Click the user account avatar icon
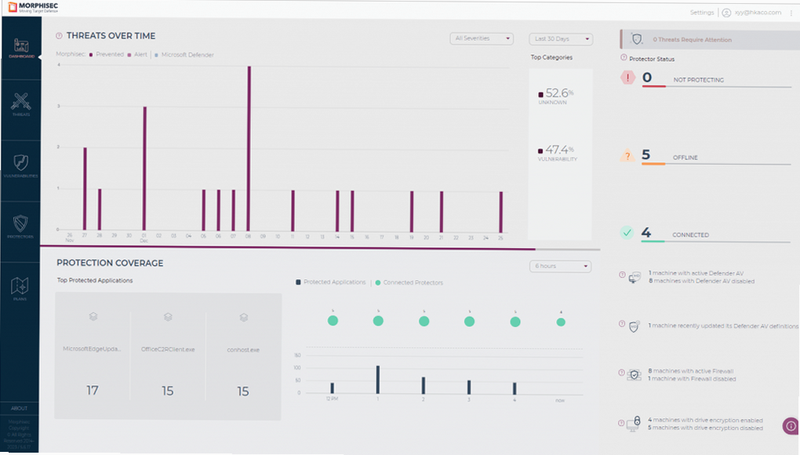The width and height of the screenshot is (800, 455). coord(726,13)
